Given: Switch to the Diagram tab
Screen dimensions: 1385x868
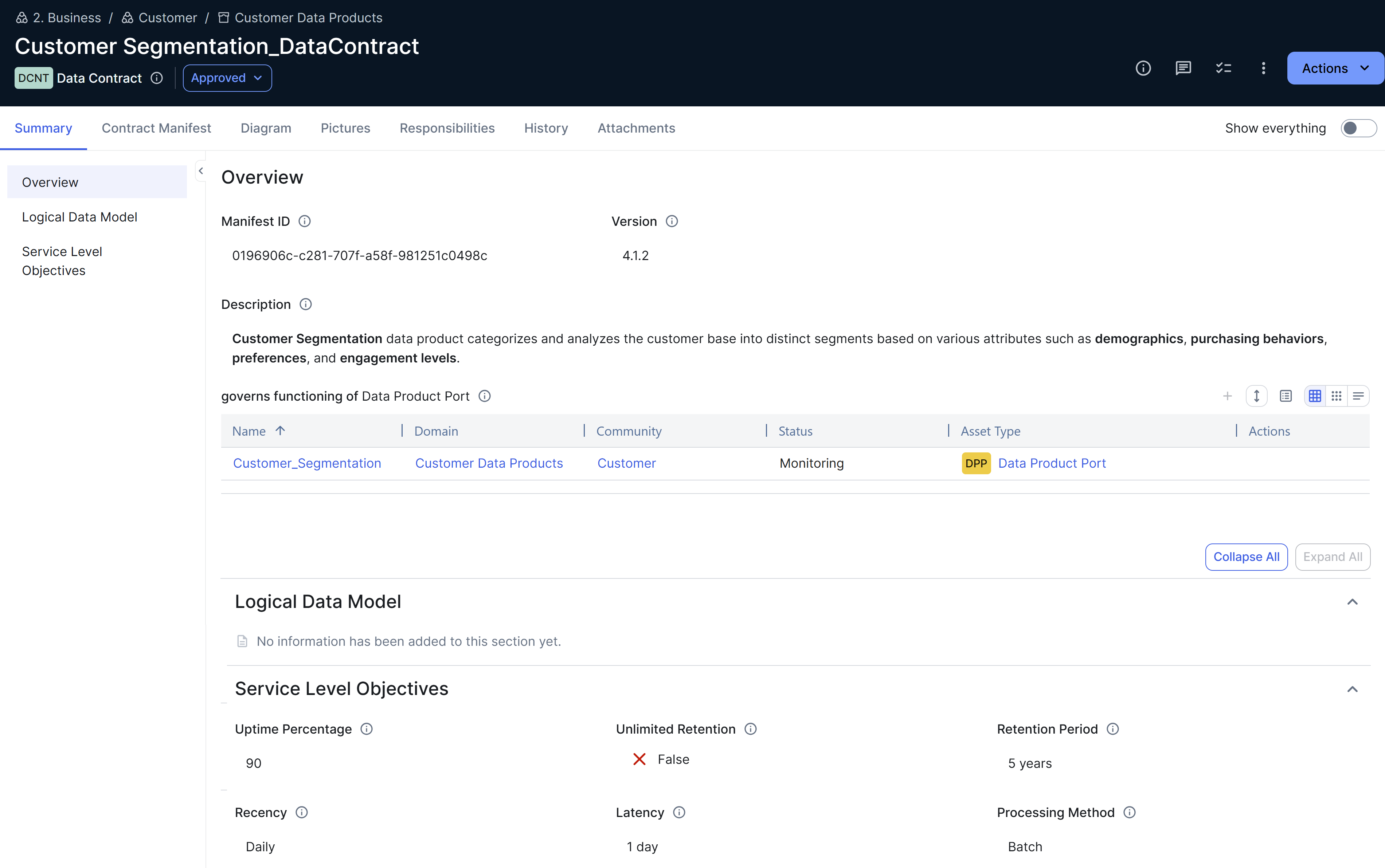Looking at the screenshot, I should pos(266,128).
